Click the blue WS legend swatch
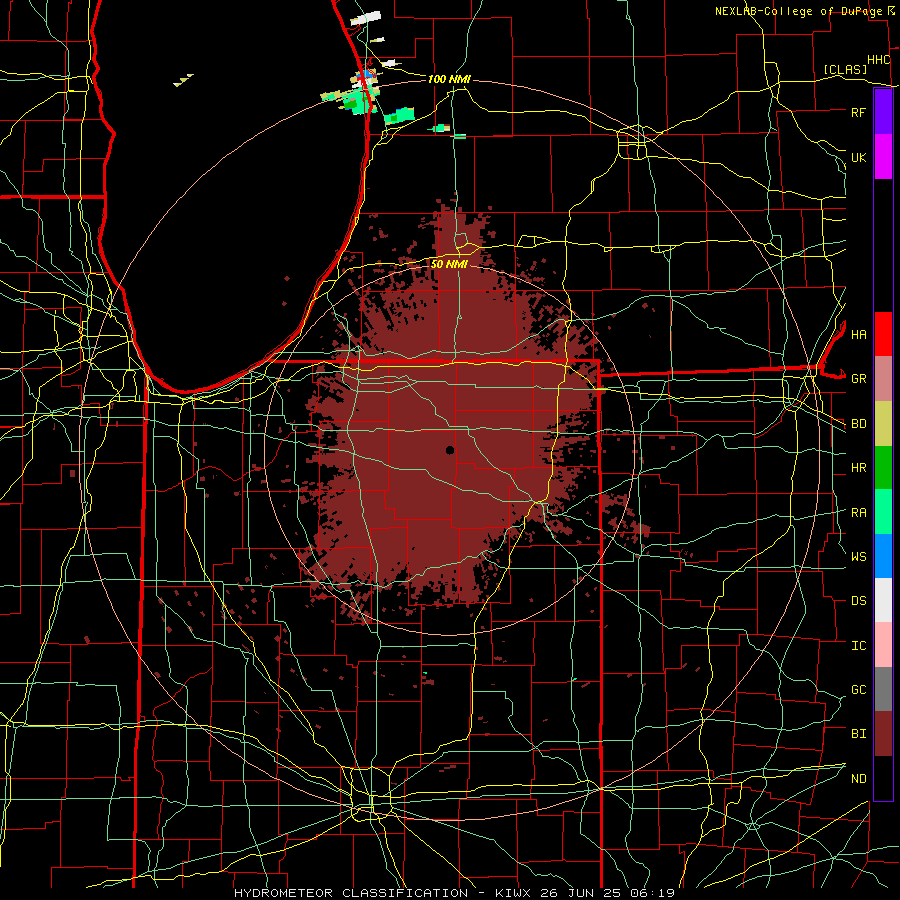900x900 pixels. pos(883,556)
